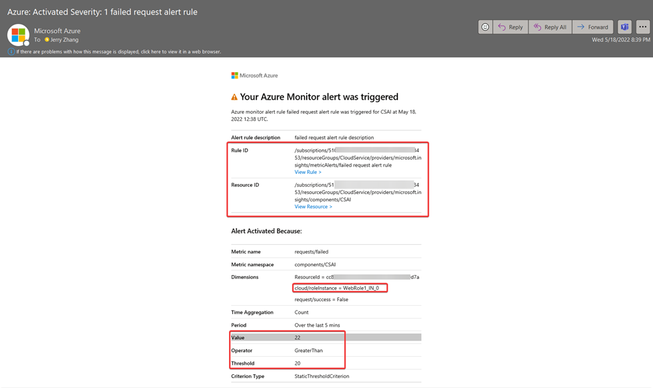
Task: Reply to the Azure alert email
Action: [x=511, y=27]
